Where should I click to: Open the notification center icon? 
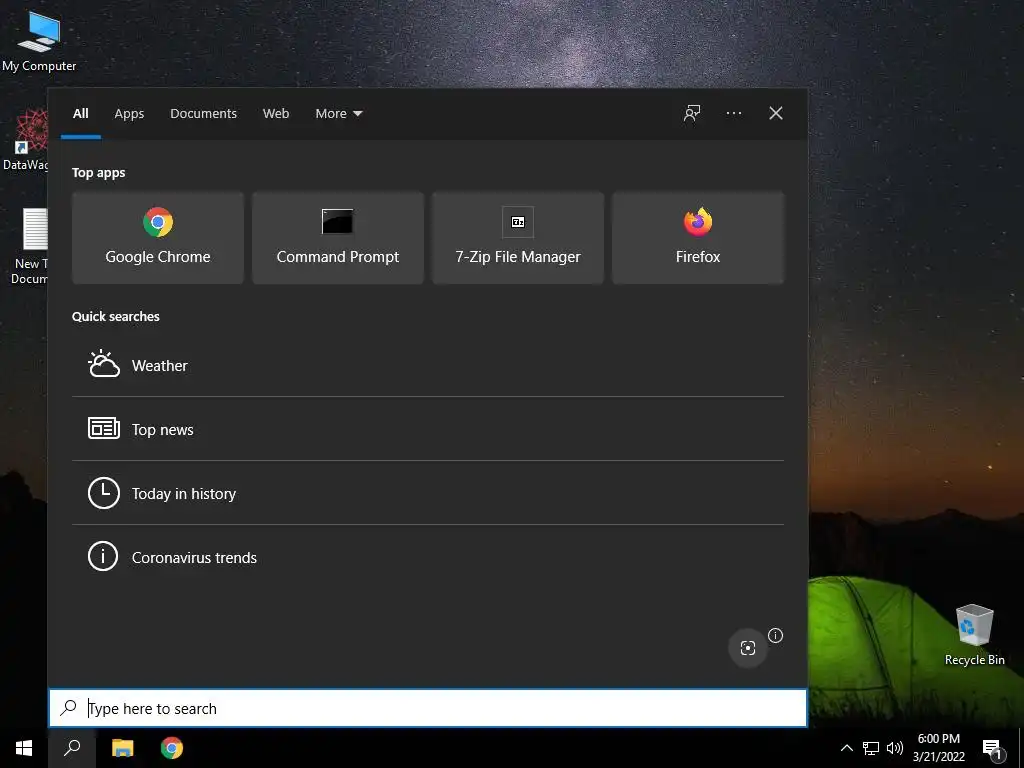click(x=992, y=749)
